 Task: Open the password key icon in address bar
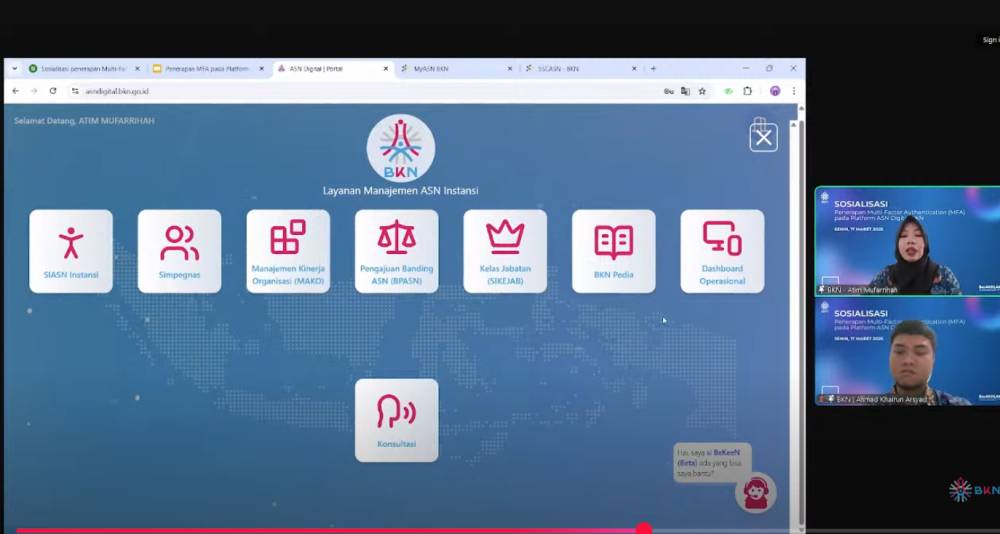[668, 91]
